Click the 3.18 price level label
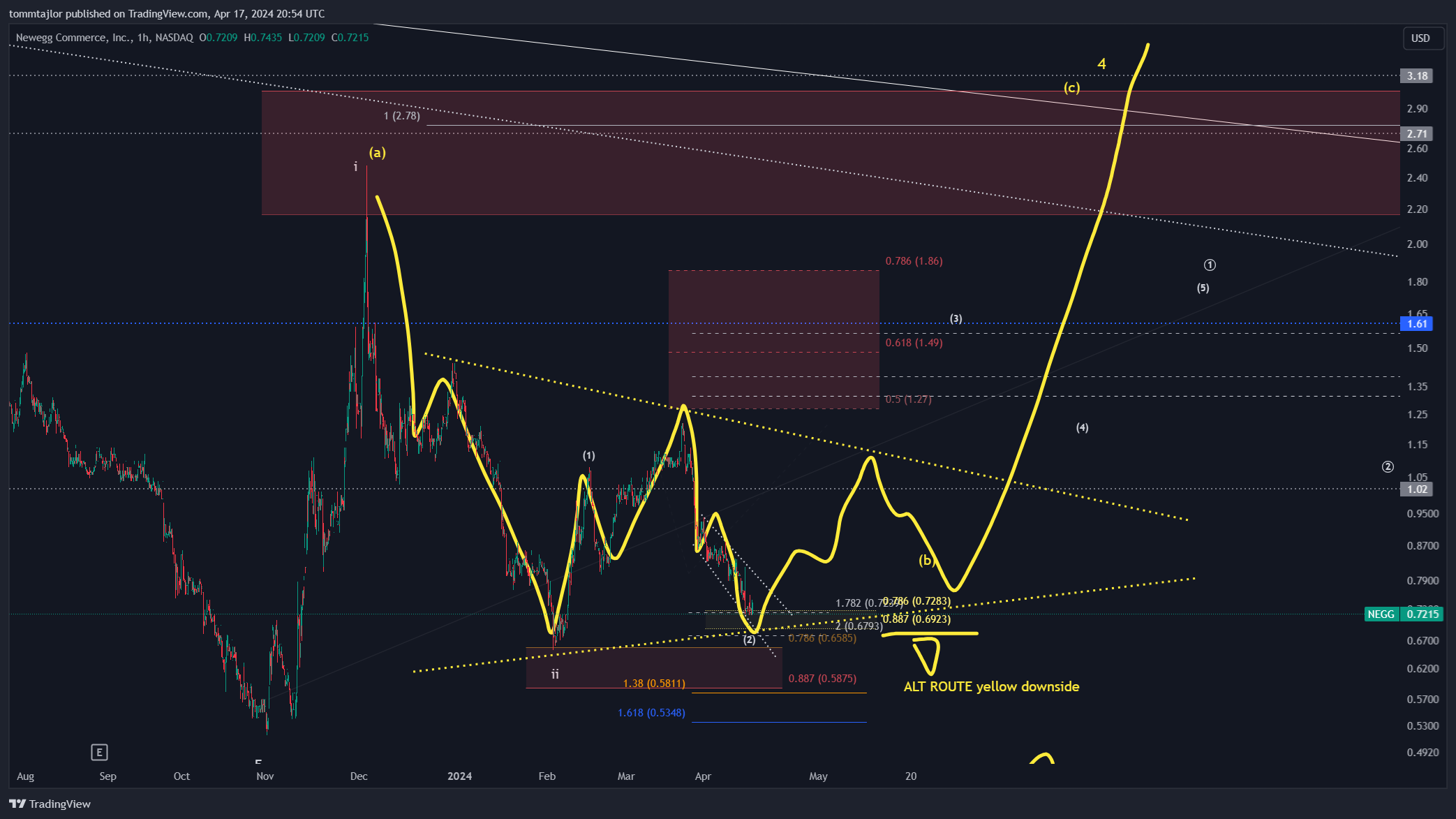Image resolution: width=1456 pixels, height=819 pixels. (x=1417, y=75)
